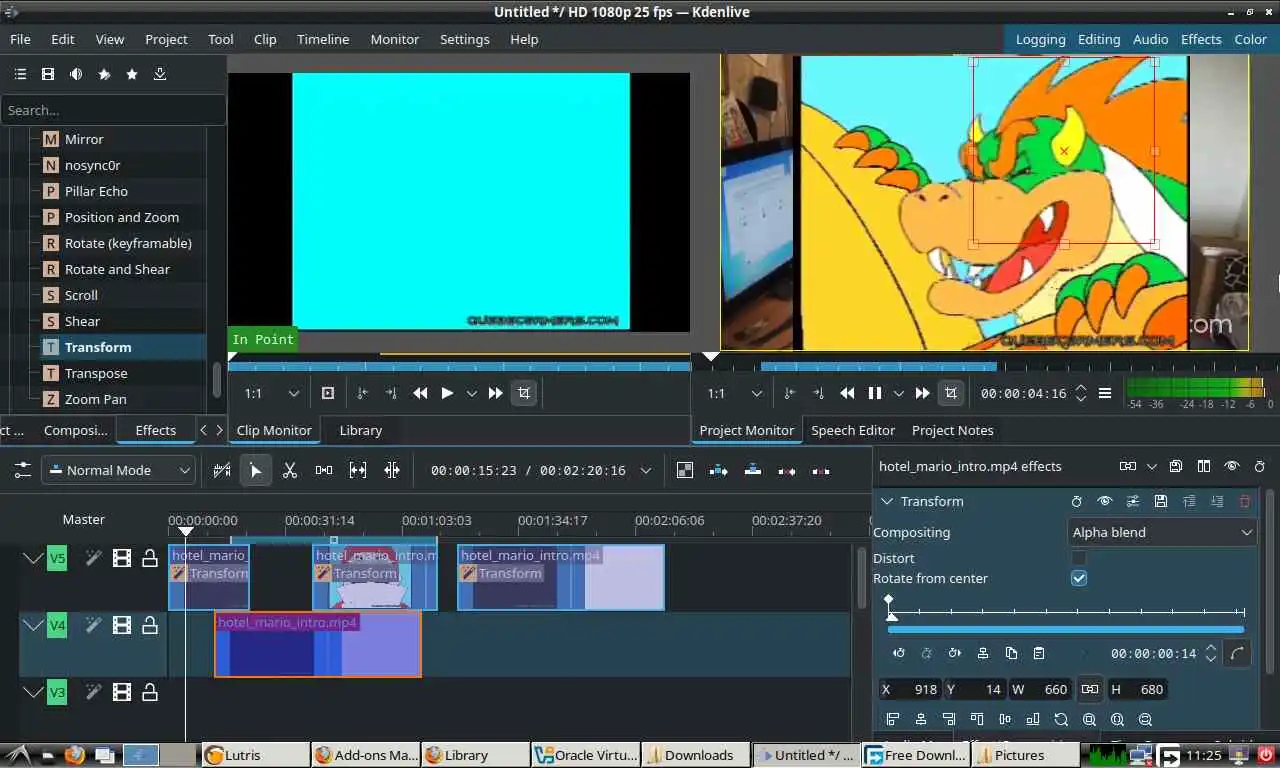Collapse the Transform effect section

pyautogui.click(x=886, y=501)
